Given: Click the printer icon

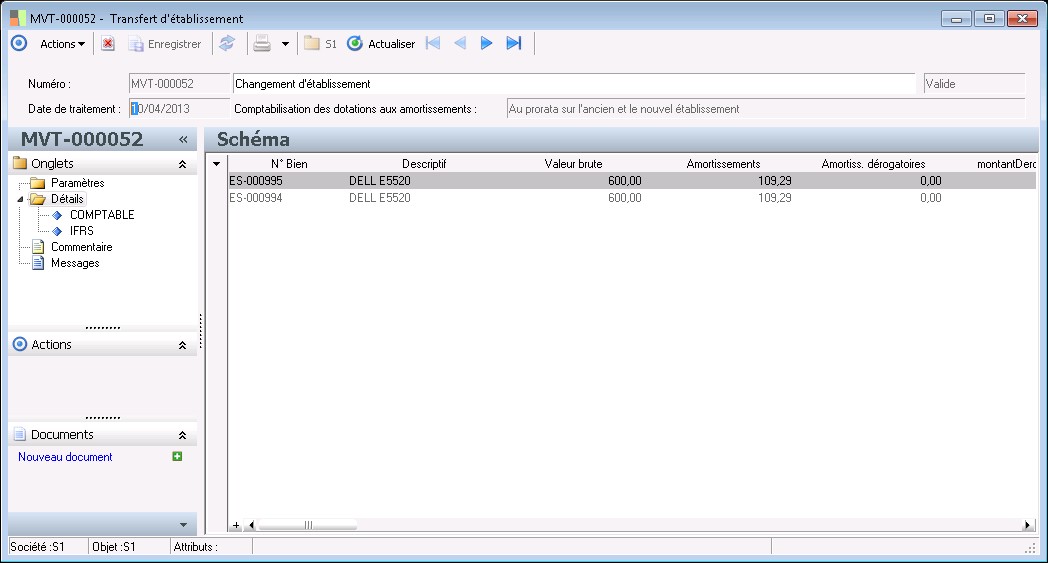Looking at the screenshot, I should click(261, 44).
